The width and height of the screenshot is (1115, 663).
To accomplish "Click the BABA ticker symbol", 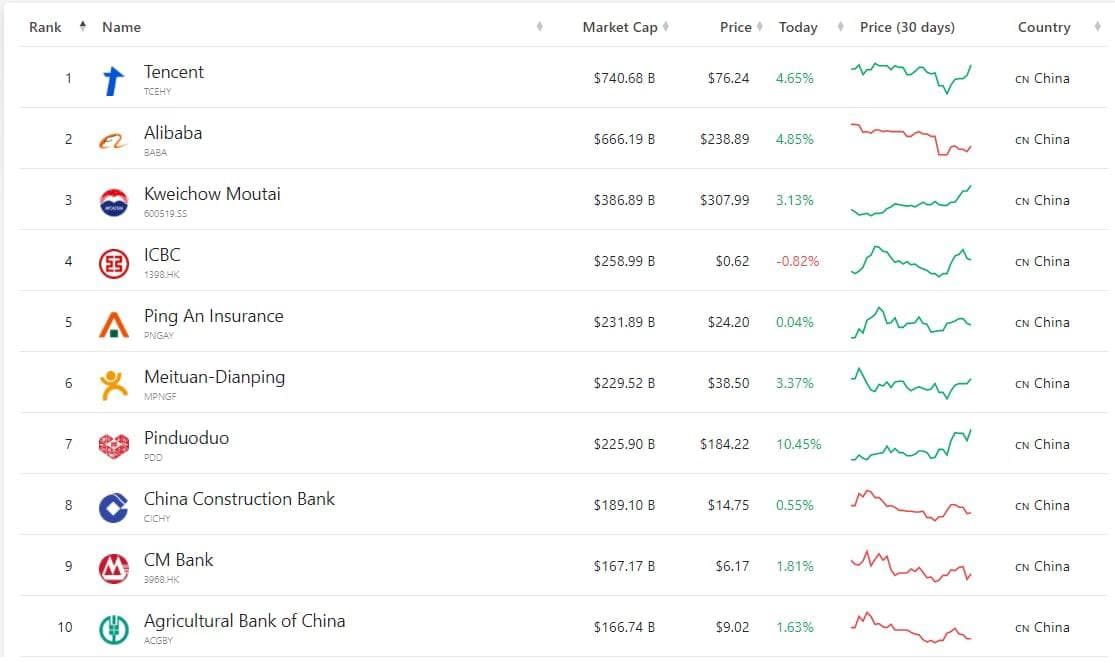I will point(155,152).
